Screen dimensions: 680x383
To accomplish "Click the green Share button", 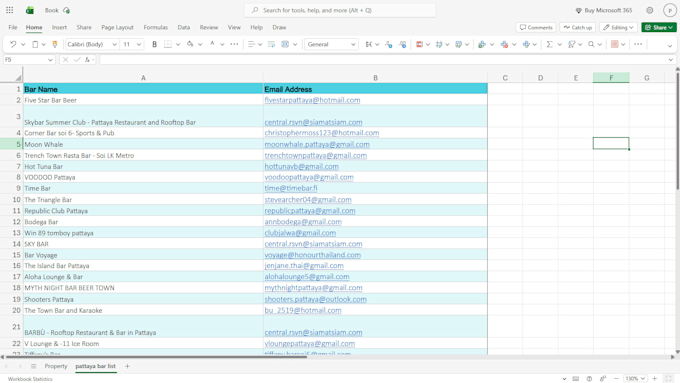I will tap(659, 27).
